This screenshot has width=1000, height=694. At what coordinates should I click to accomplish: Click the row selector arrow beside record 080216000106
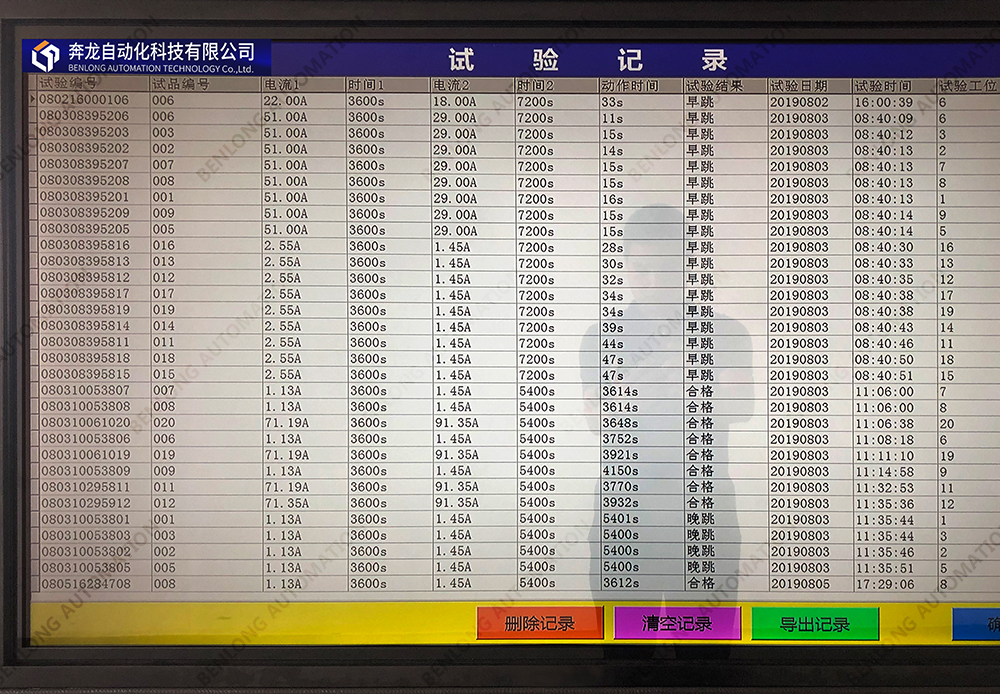click(x=33, y=100)
